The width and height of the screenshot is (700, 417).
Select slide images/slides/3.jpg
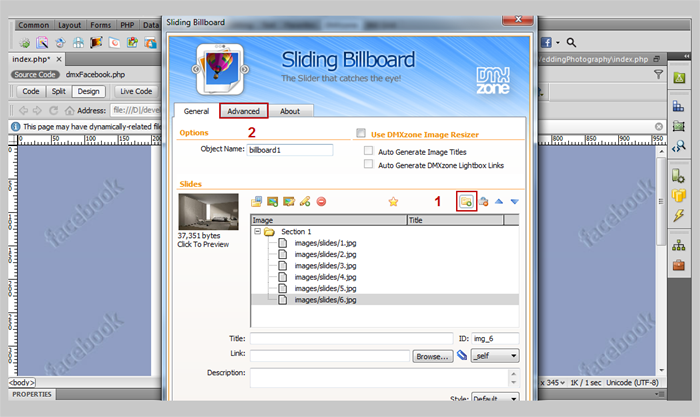325,266
